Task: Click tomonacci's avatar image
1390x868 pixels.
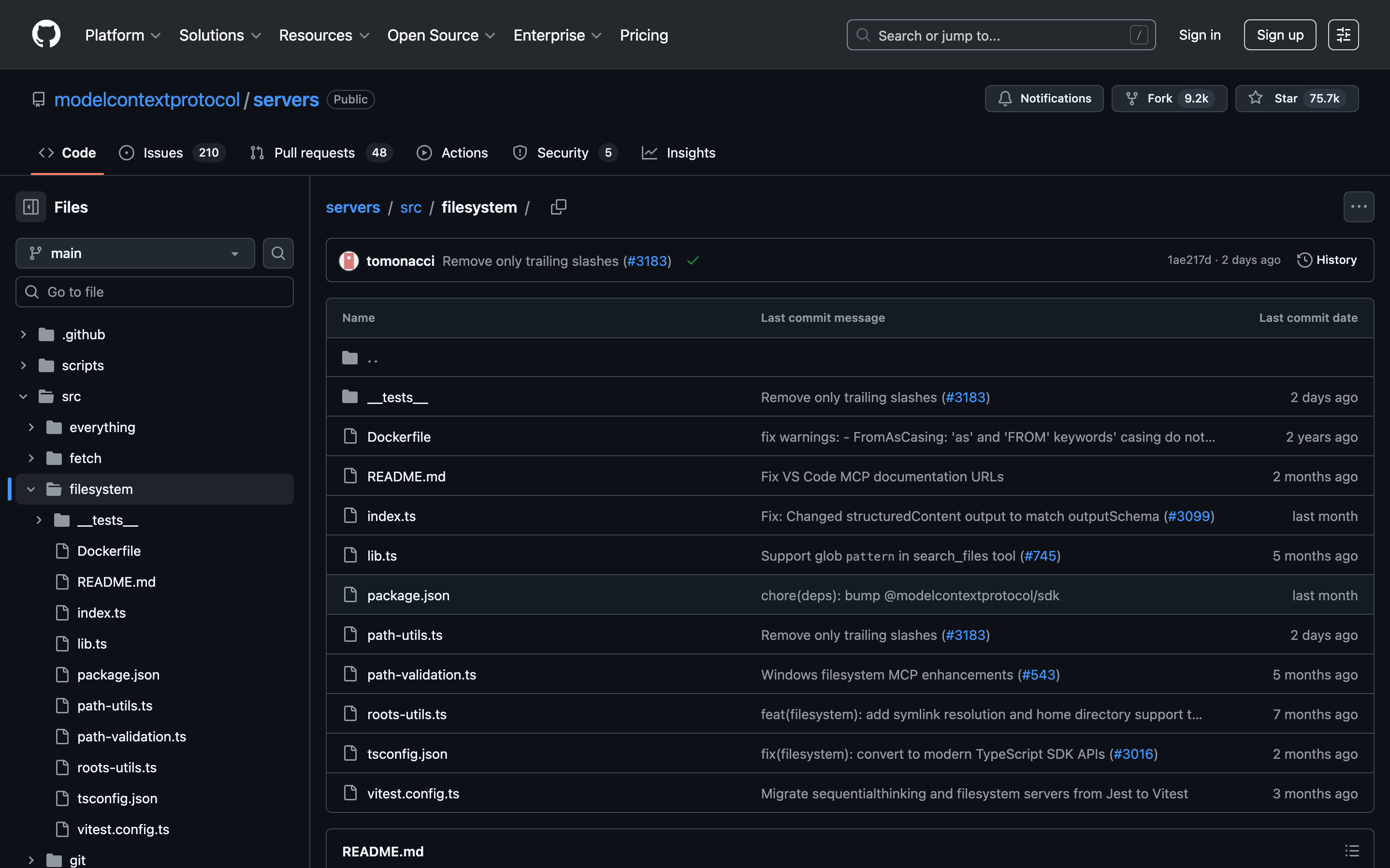Action: click(x=349, y=260)
